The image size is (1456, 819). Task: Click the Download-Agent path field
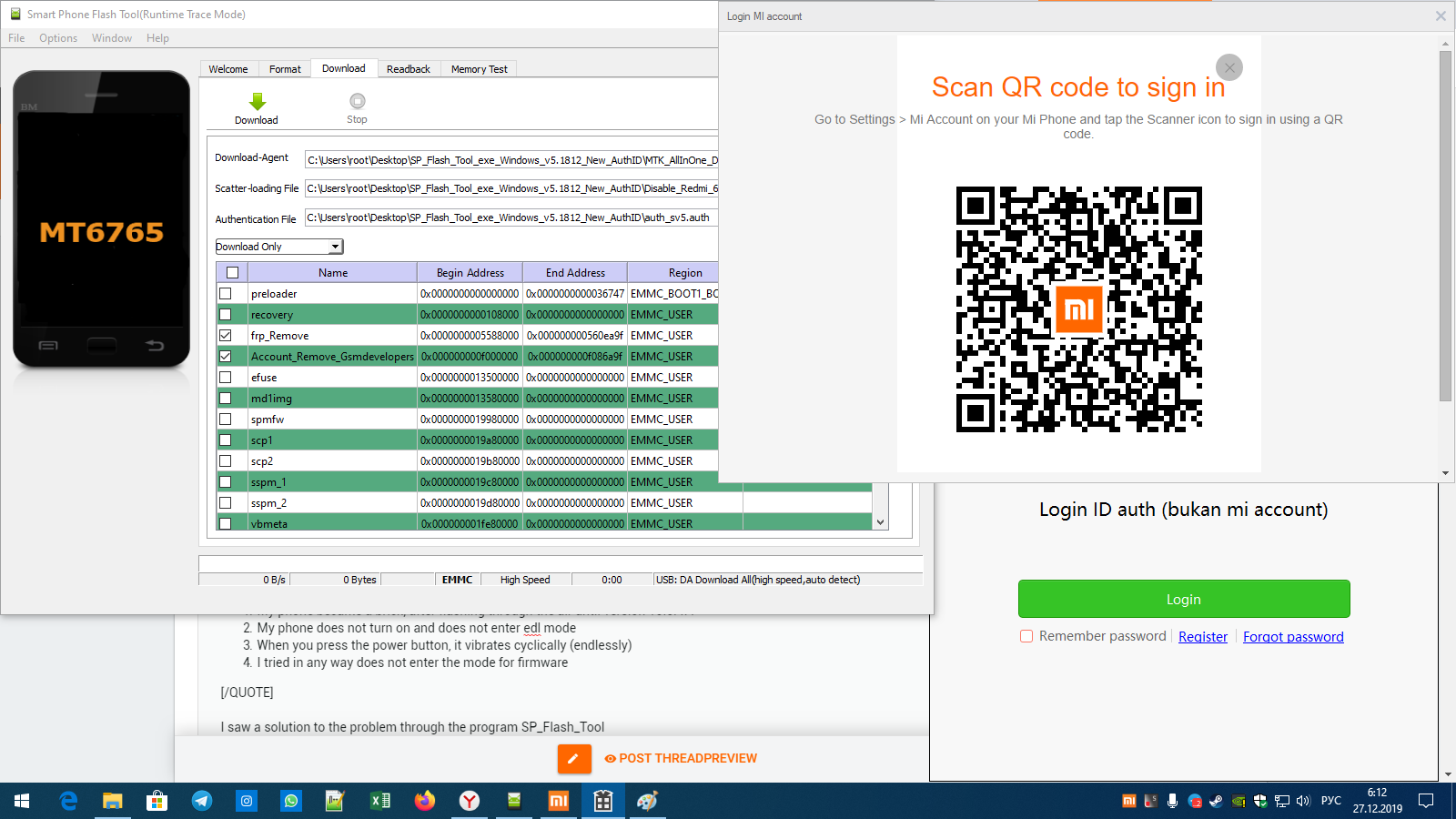[x=511, y=160]
